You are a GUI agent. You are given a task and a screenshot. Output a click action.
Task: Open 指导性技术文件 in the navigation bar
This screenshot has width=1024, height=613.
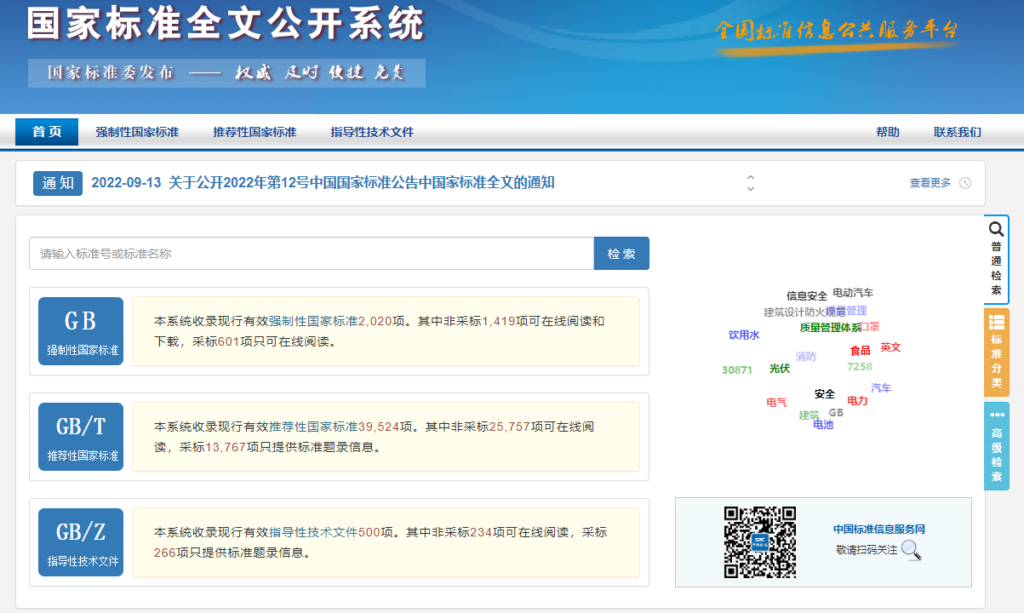coord(372,132)
